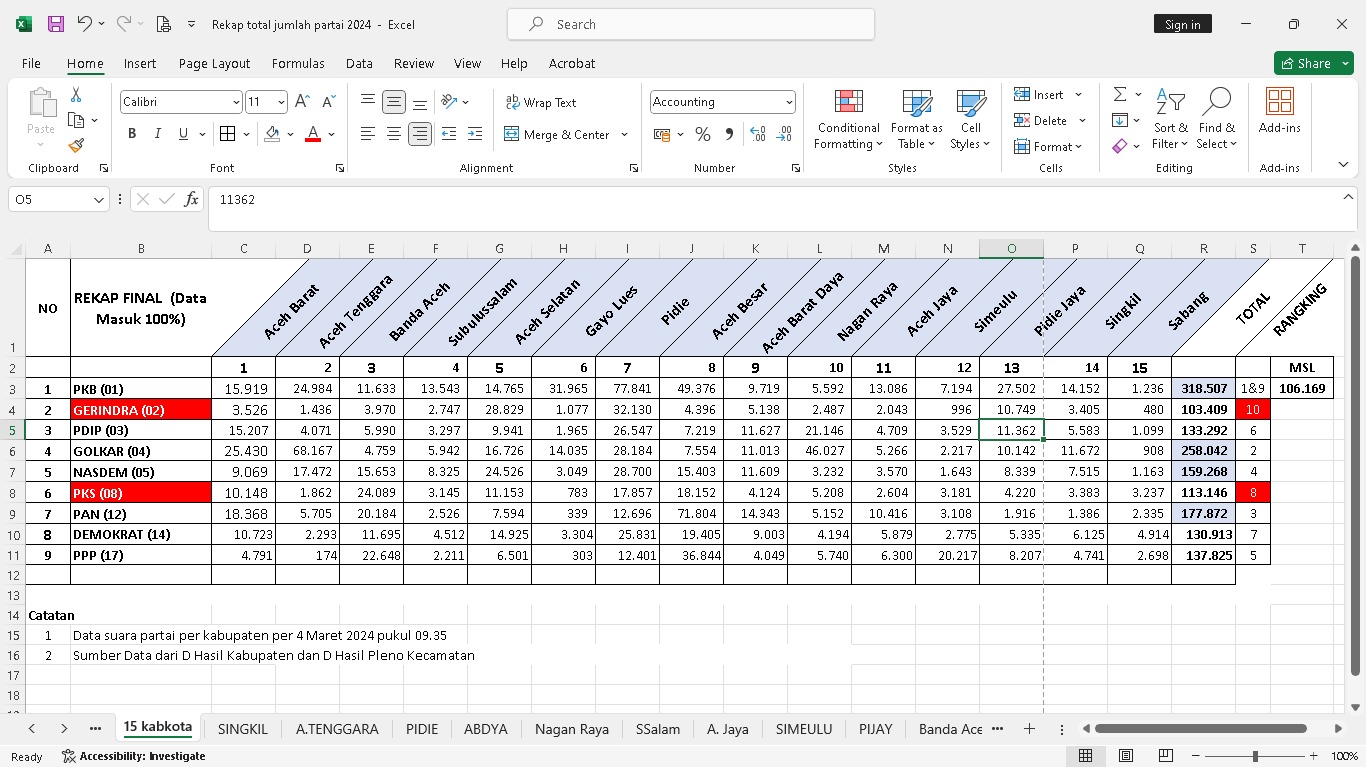Apply Percent Style number format
1366x768 pixels.
[703, 134]
